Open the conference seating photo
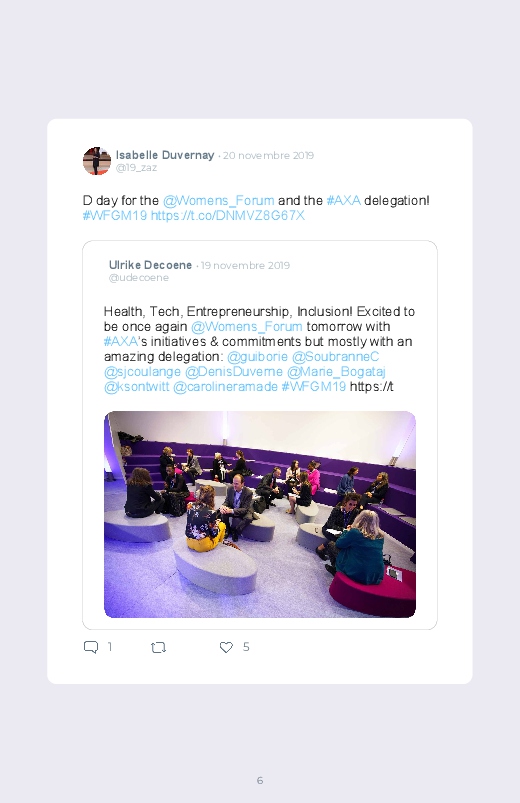 [260, 514]
